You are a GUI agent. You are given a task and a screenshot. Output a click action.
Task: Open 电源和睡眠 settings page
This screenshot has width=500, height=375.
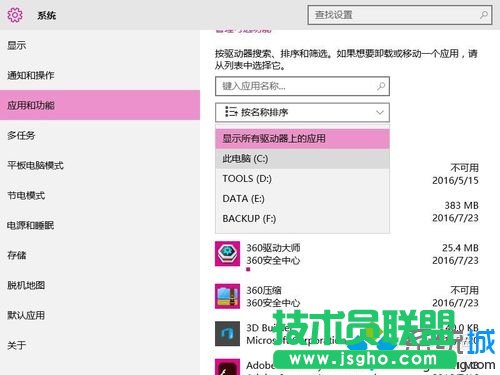[100, 225]
